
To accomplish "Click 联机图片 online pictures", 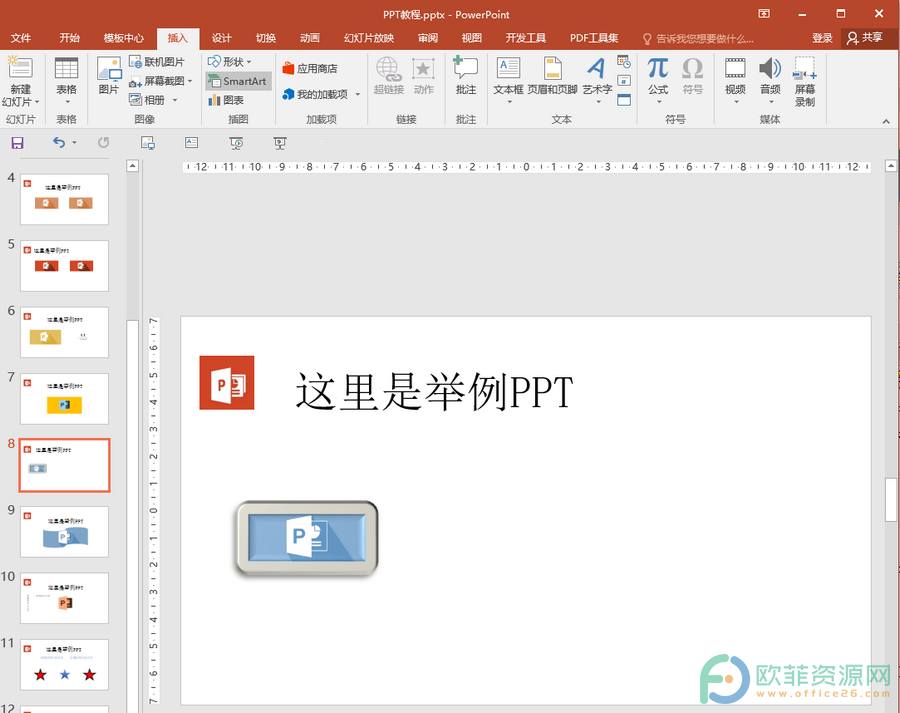I will (x=157, y=61).
